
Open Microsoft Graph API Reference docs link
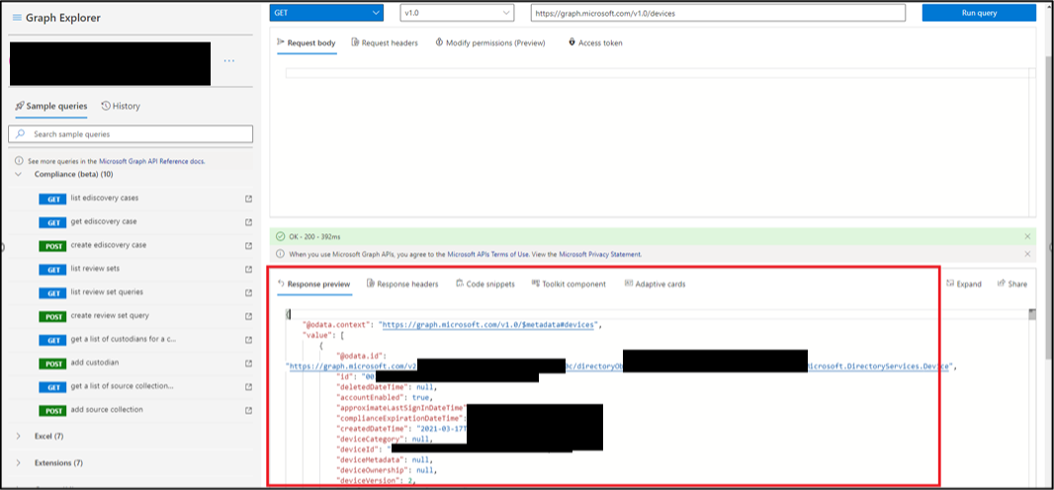point(152,162)
